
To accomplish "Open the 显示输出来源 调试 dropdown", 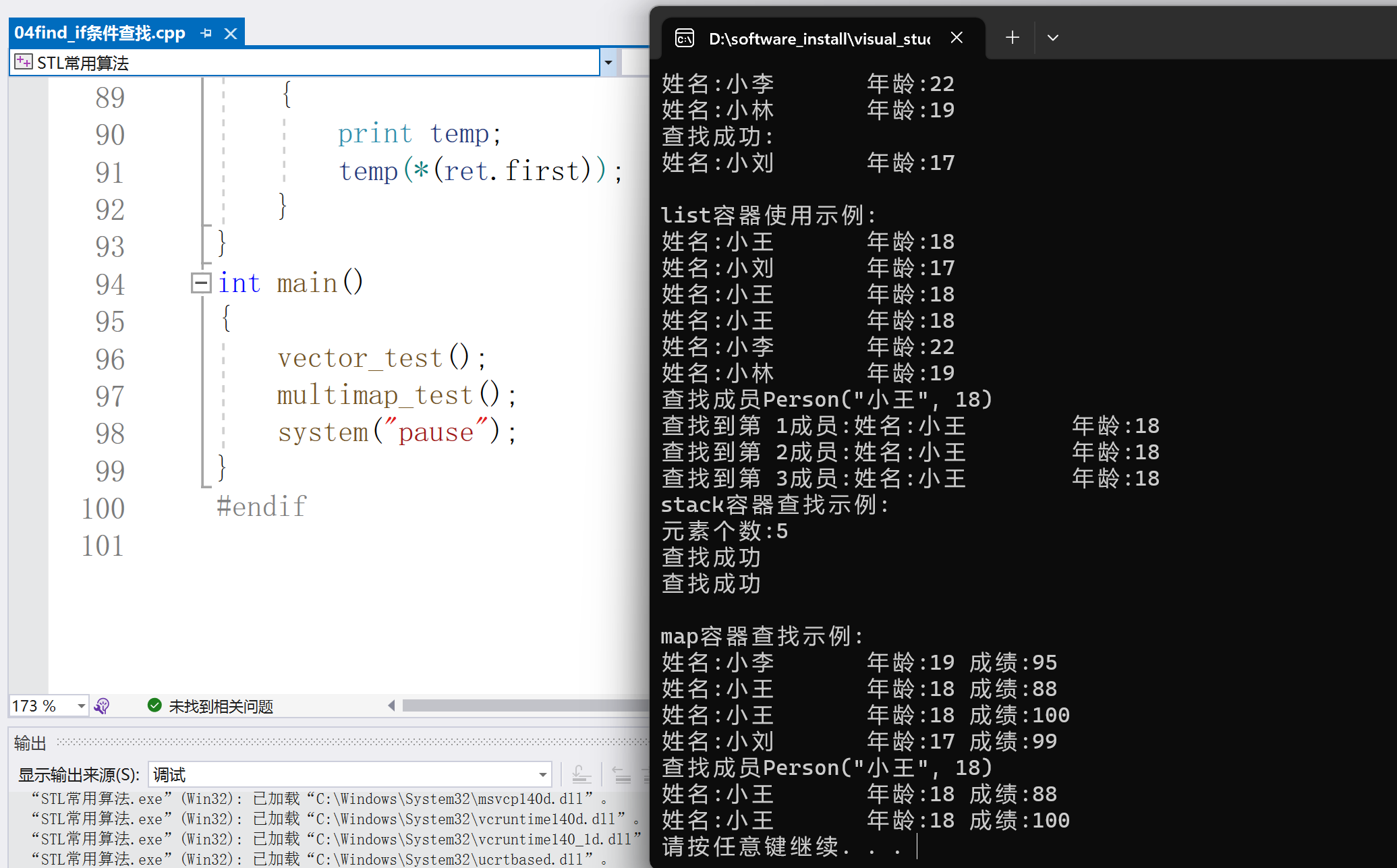I will (542, 774).
